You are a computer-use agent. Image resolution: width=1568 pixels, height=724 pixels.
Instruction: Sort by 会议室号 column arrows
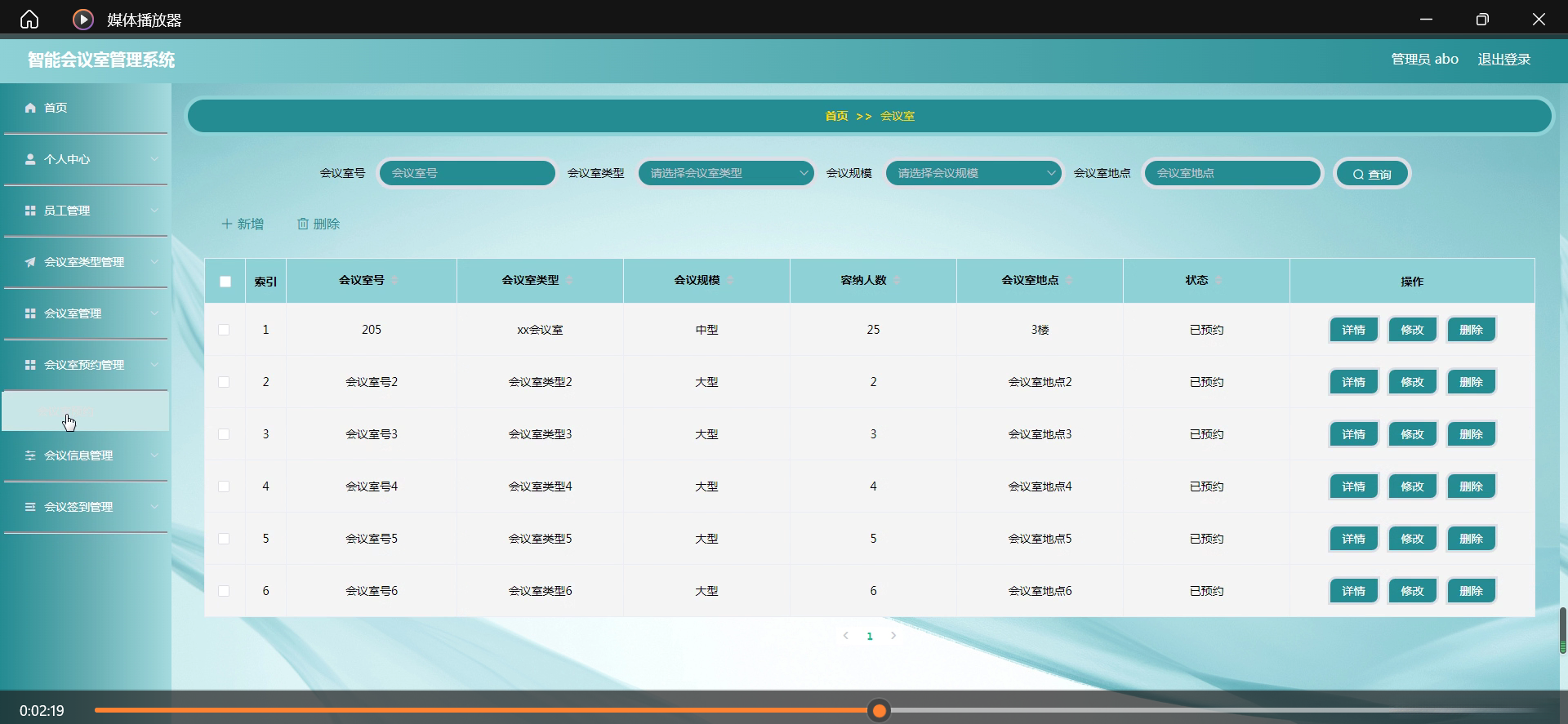(x=394, y=281)
